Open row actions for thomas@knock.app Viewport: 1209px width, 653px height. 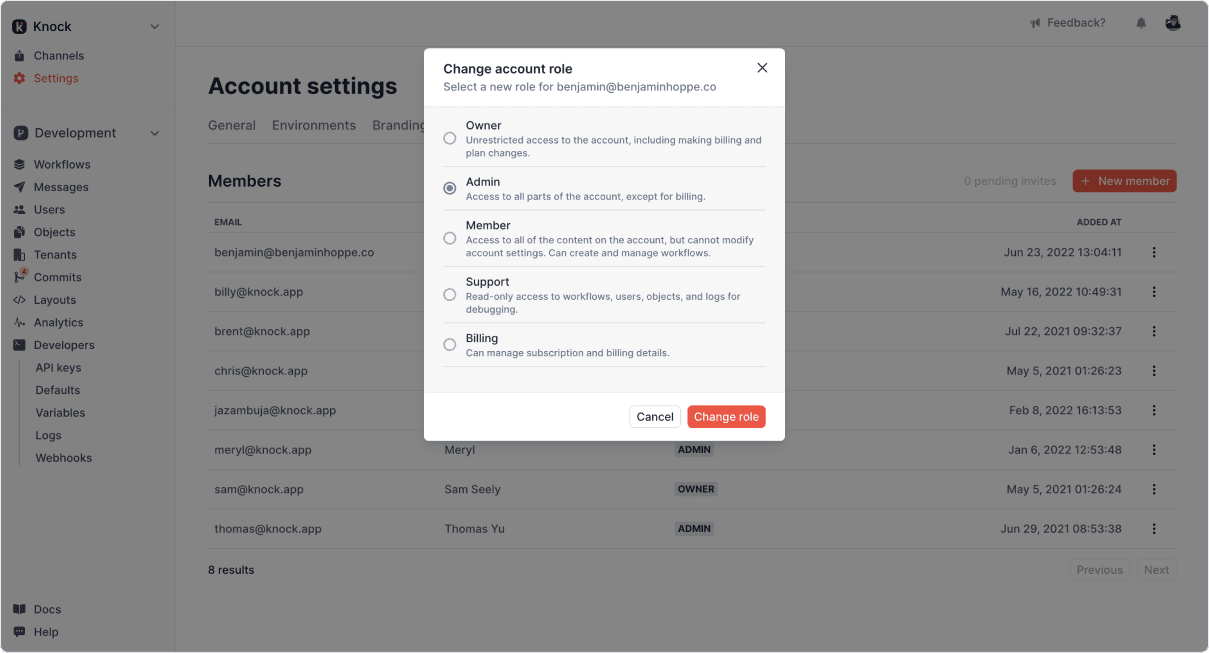click(x=1154, y=529)
